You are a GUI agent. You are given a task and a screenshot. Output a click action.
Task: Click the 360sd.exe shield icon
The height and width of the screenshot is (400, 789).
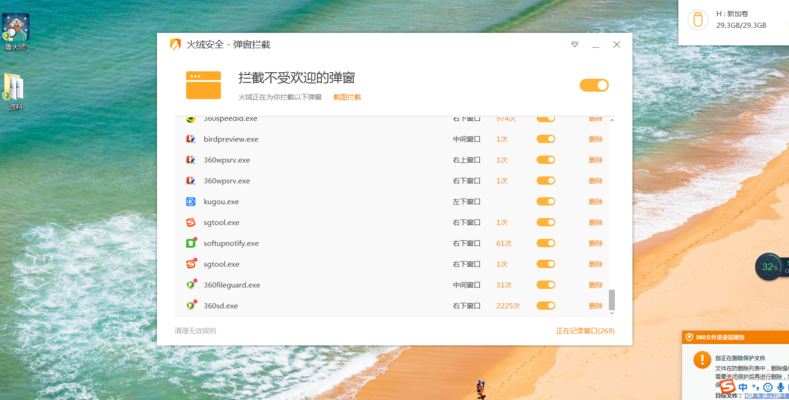coord(191,305)
